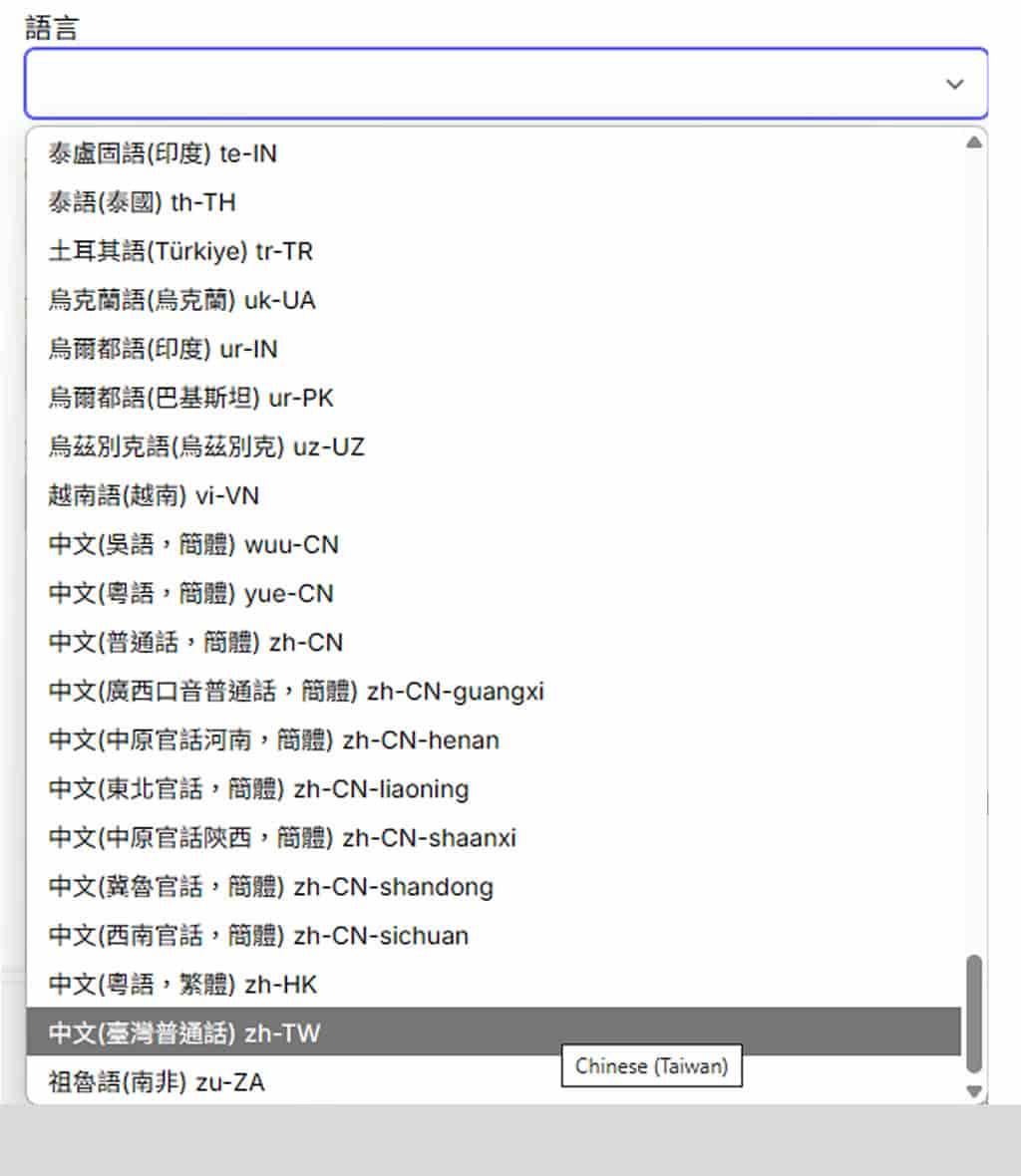Choose the zh-CN-shandong language option
The height and width of the screenshot is (1176, 1021).
pos(494,887)
